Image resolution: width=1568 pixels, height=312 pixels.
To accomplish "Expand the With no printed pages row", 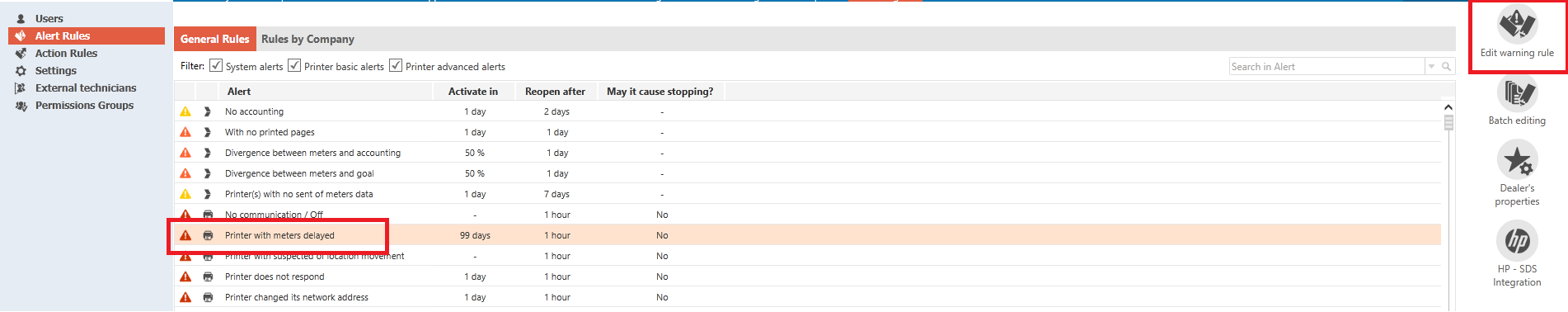I will click(x=208, y=132).
